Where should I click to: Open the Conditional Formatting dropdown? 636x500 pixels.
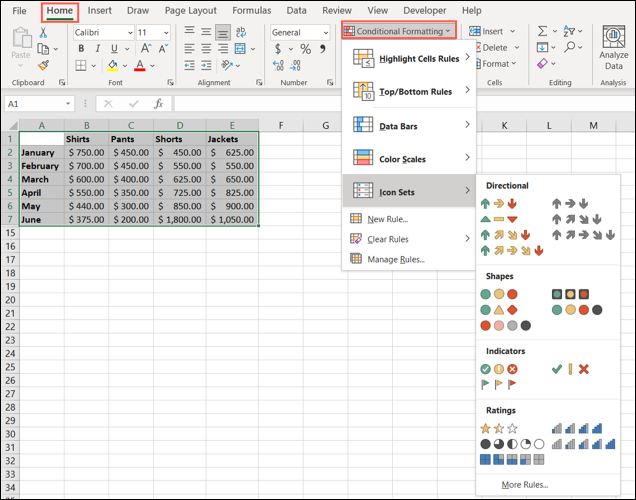399,31
